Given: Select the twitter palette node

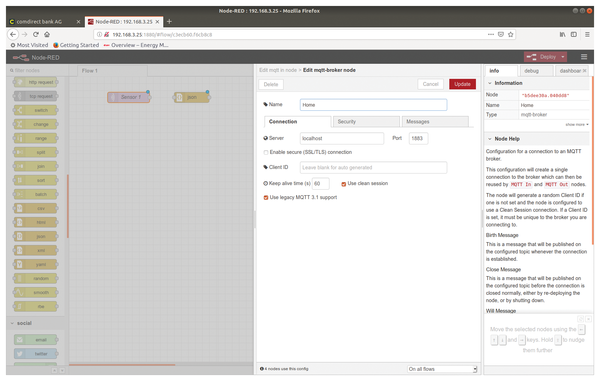Looking at the screenshot, I should pos(36,353).
